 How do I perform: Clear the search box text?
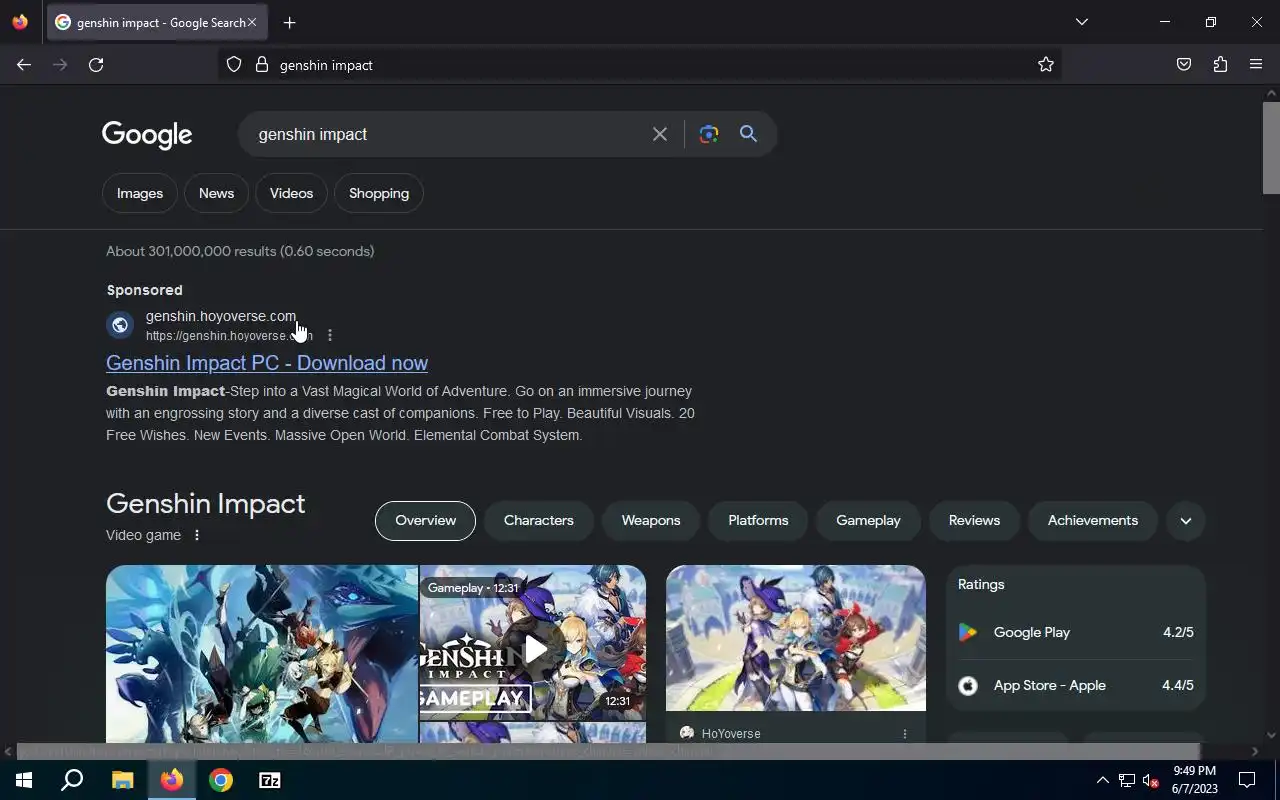coord(660,134)
